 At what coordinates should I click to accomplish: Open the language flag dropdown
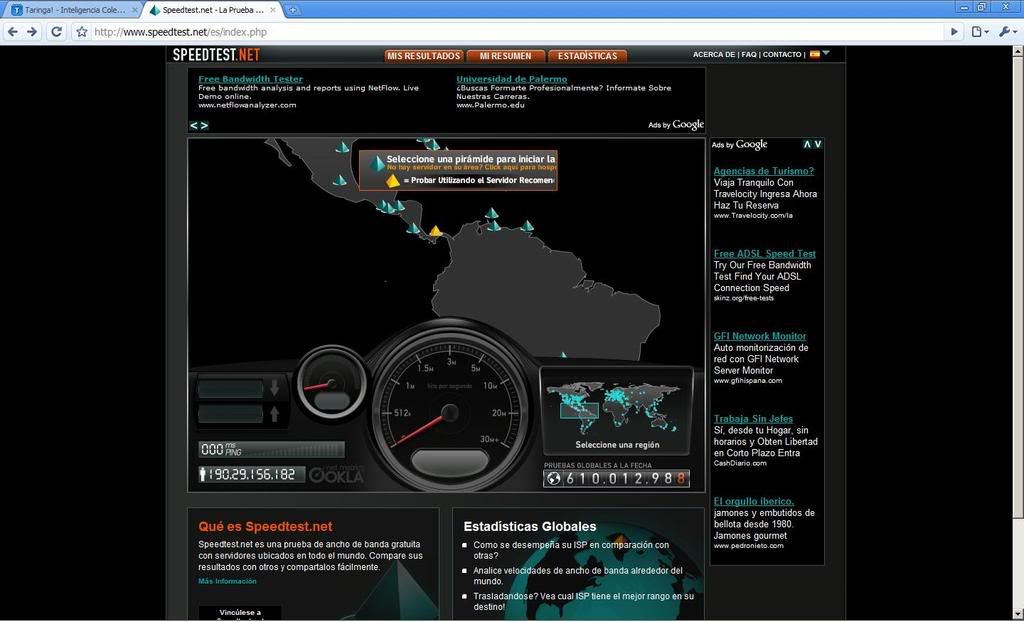(x=820, y=54)
